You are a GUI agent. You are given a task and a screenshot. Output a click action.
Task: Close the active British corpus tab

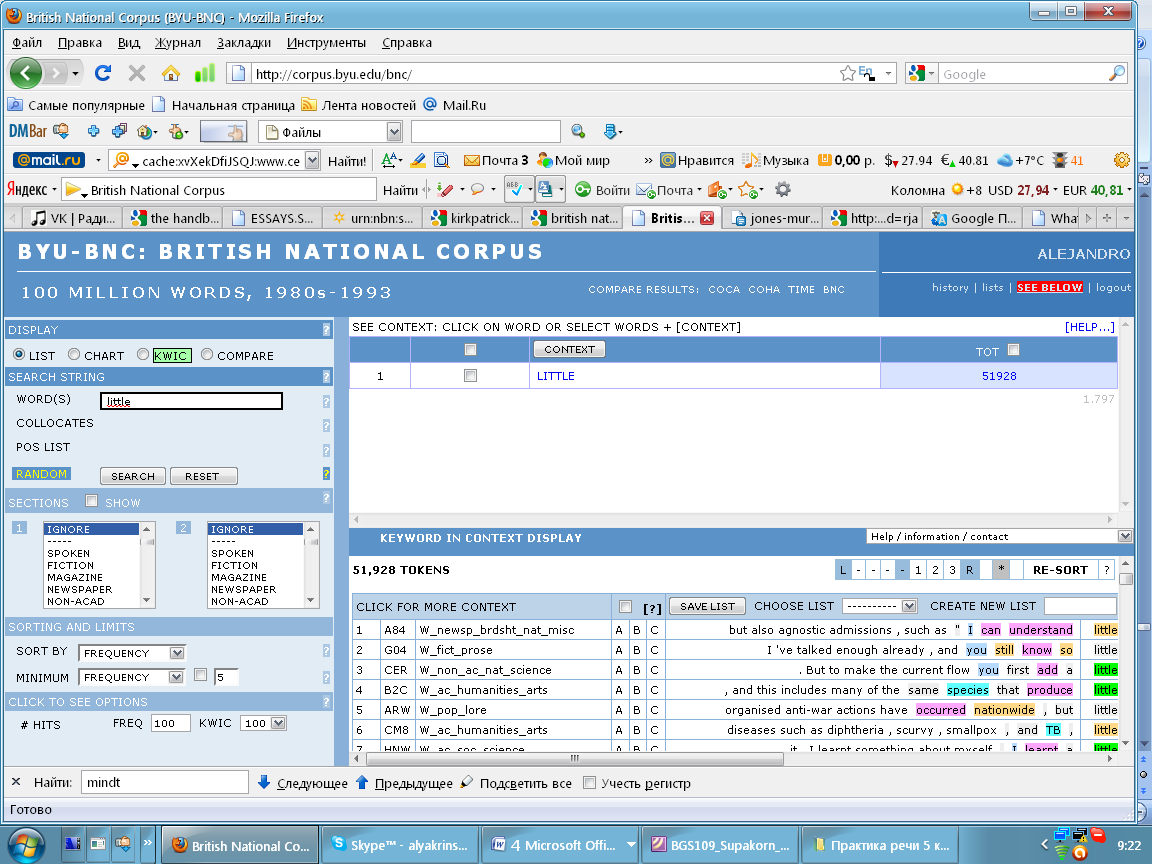tap(706, 218)
